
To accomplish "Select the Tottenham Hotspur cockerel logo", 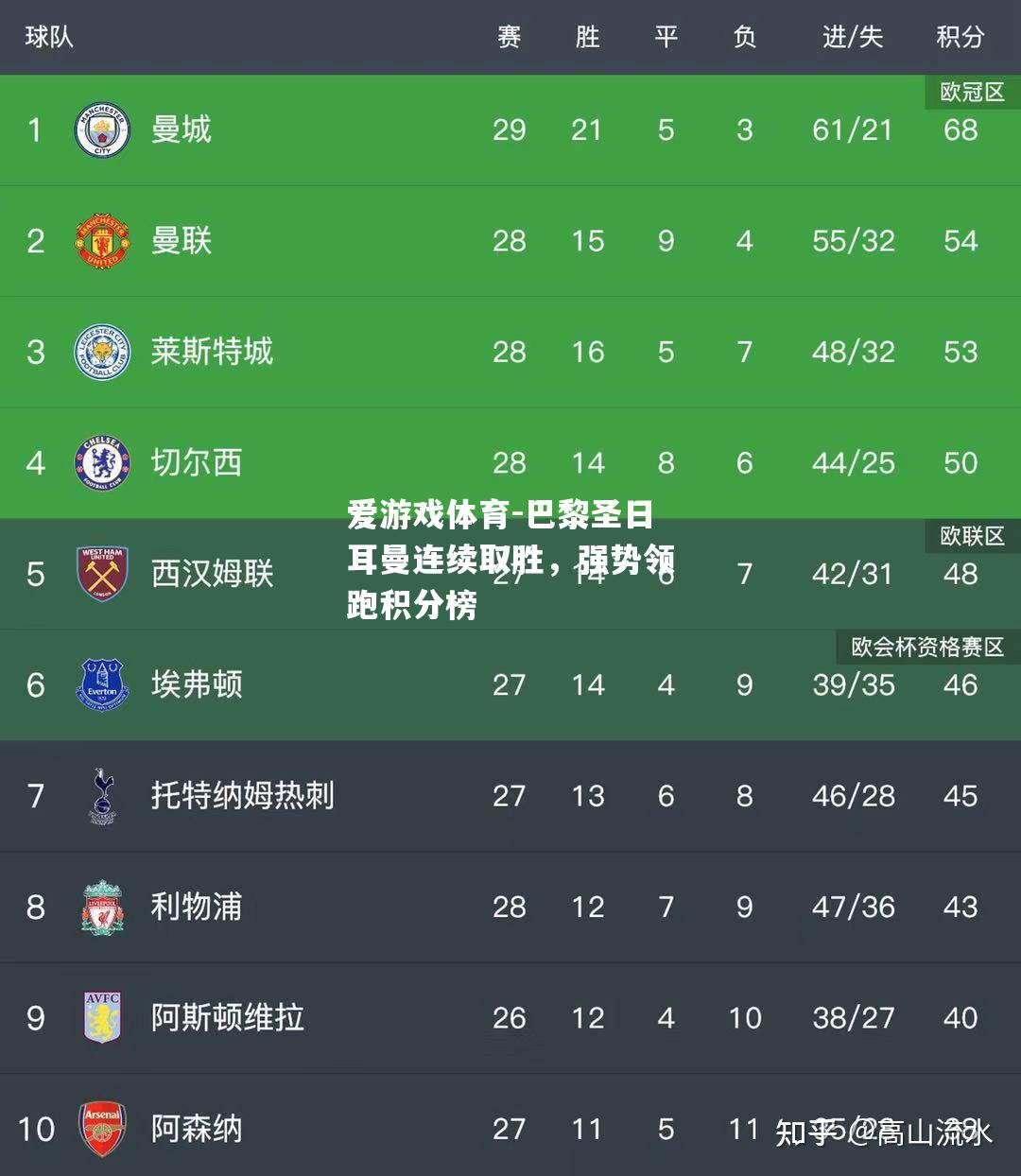I will click(102, 796).
